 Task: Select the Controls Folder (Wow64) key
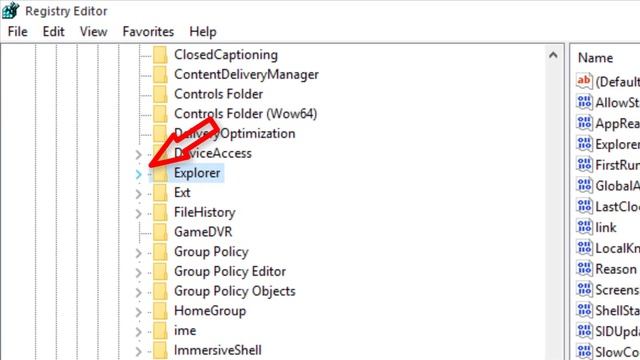(245, 113)
